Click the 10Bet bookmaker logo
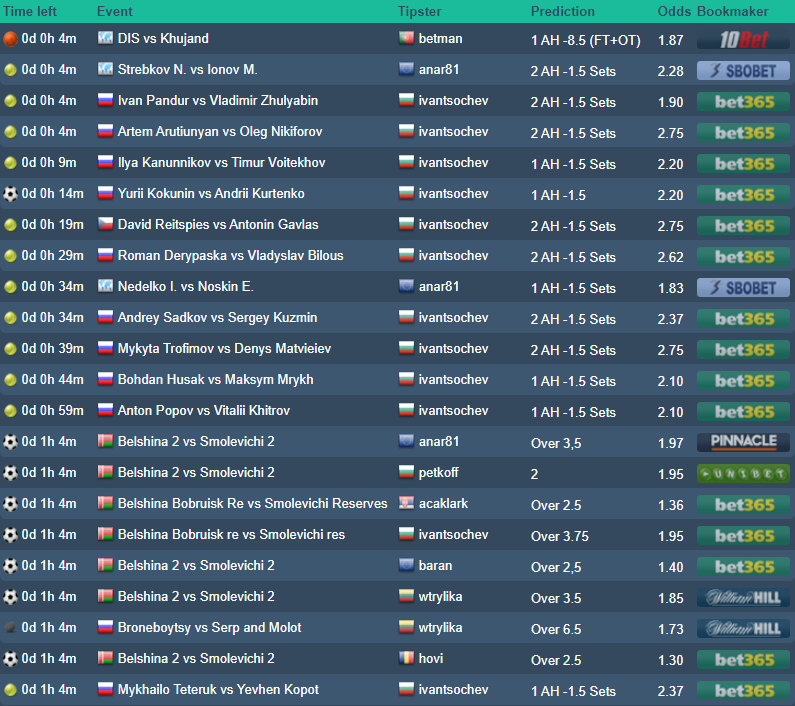 pyautogui.click(x=743, y=40)
